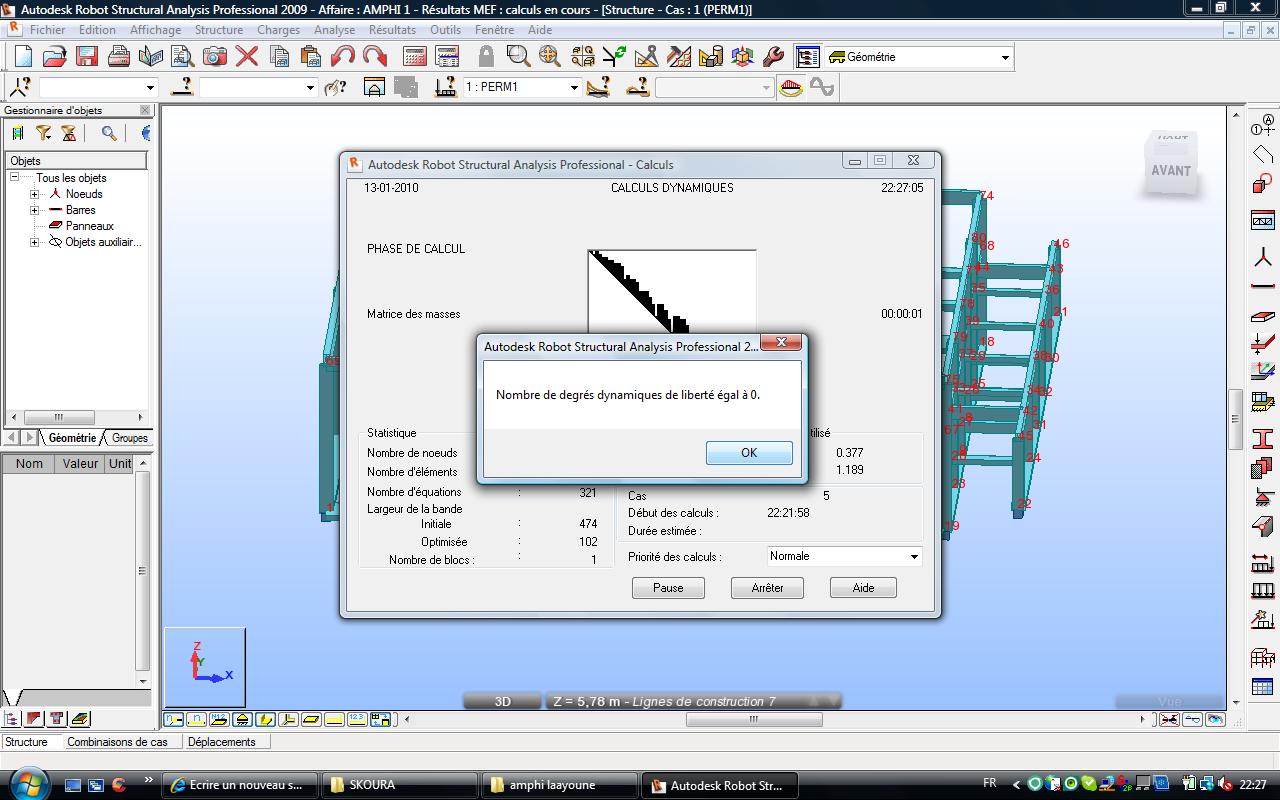Click the red-striped diagrams icon

point(791,87)
